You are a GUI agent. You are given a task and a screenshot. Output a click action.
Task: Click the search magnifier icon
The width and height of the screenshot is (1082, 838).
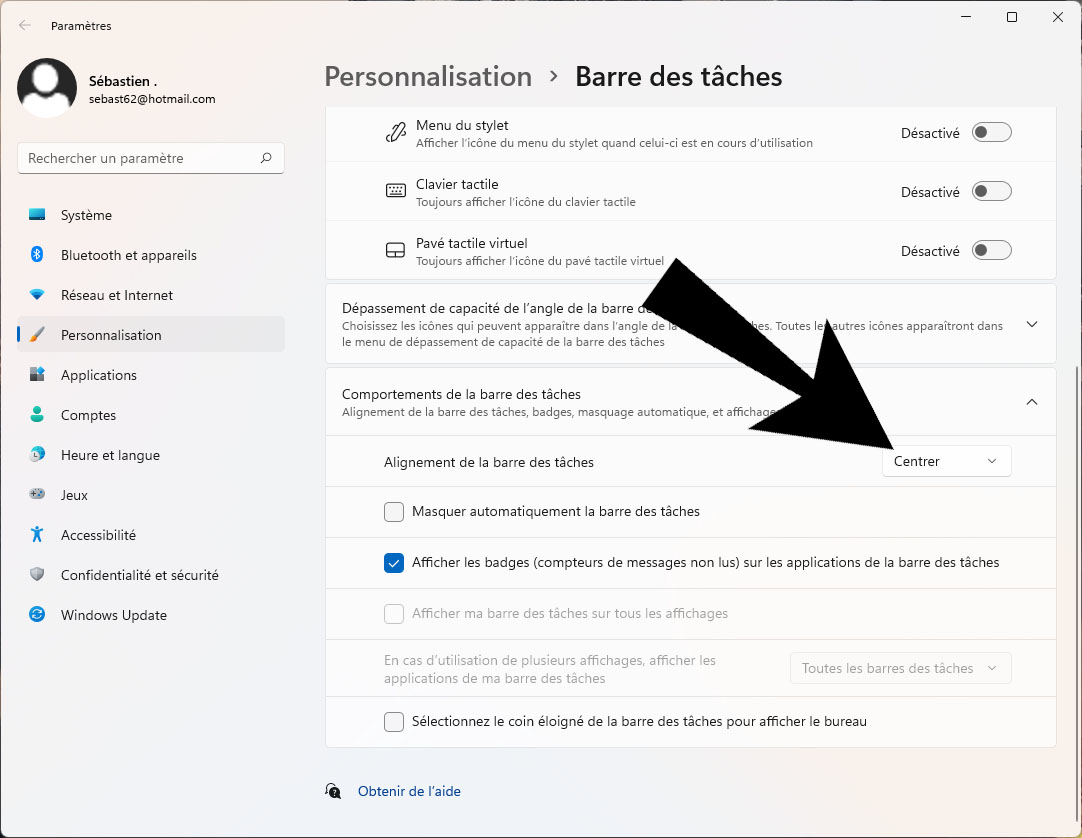tap(266, 158)
